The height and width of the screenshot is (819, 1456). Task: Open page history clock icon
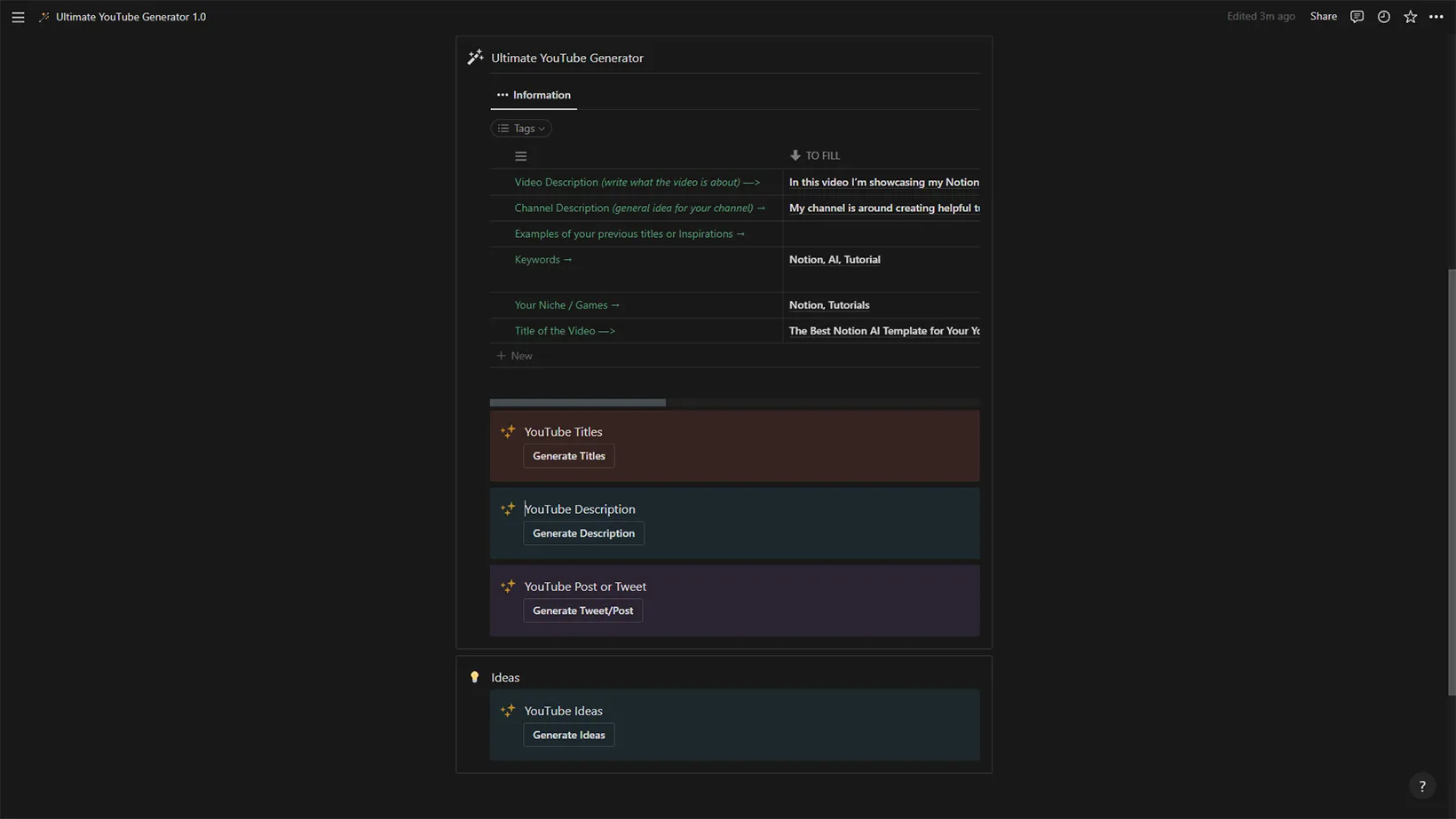1383,17
